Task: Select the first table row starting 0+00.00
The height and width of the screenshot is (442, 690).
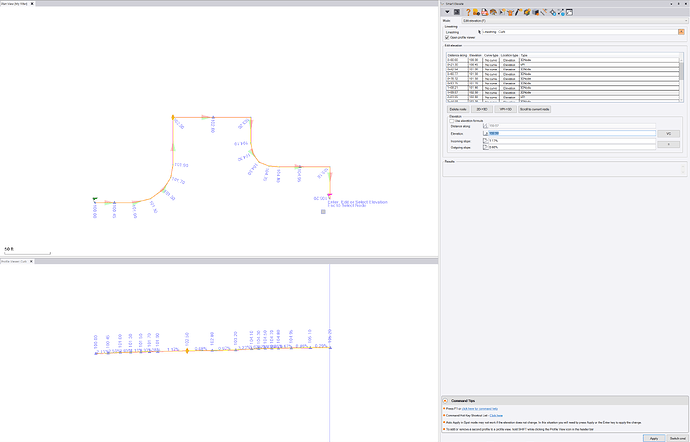Action: tap(563, 60)
